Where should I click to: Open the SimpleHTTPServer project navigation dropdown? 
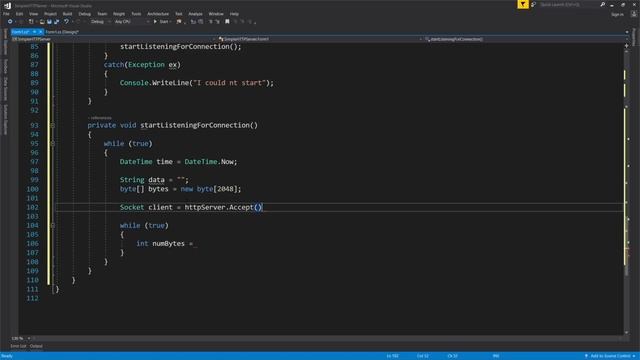click(x=113, y=39)
